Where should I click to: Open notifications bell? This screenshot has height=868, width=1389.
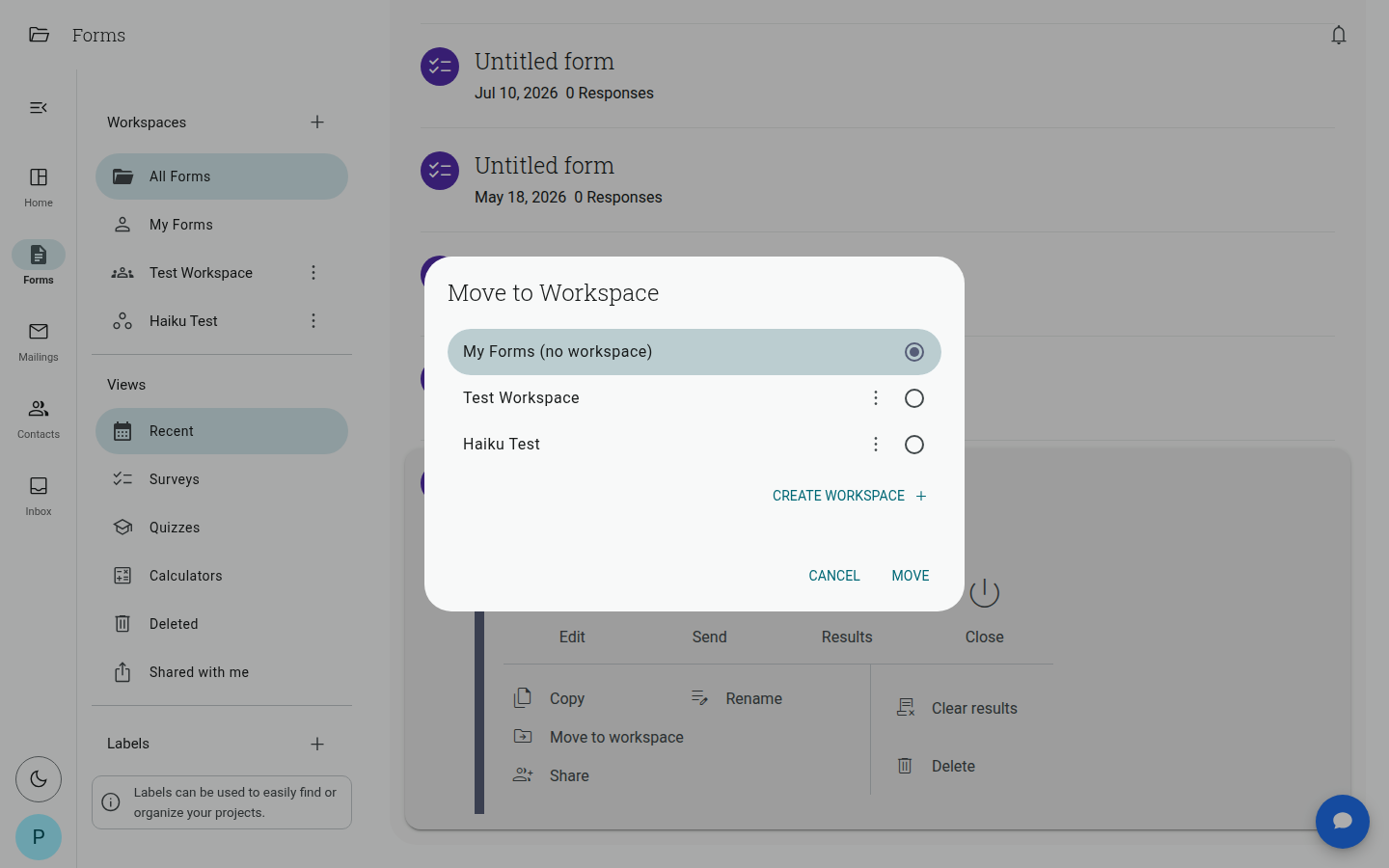(x=1339, y=35)
